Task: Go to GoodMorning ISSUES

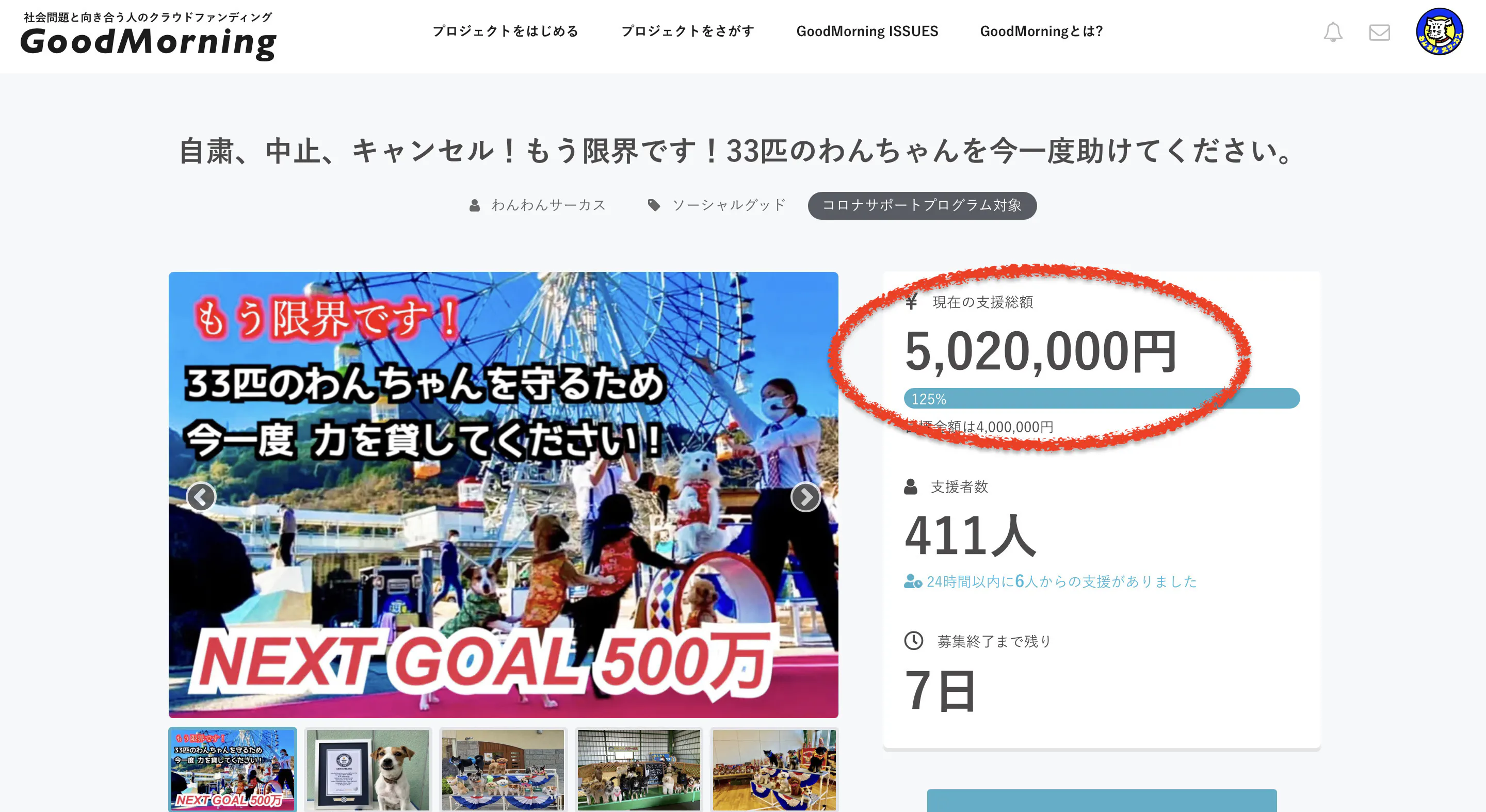Action: click(867, 31)
